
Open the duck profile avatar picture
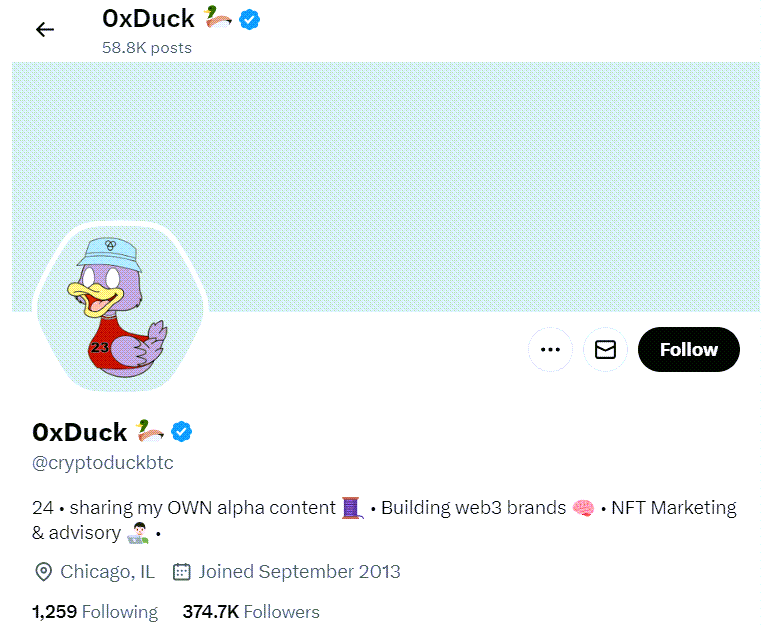point(119,306)
